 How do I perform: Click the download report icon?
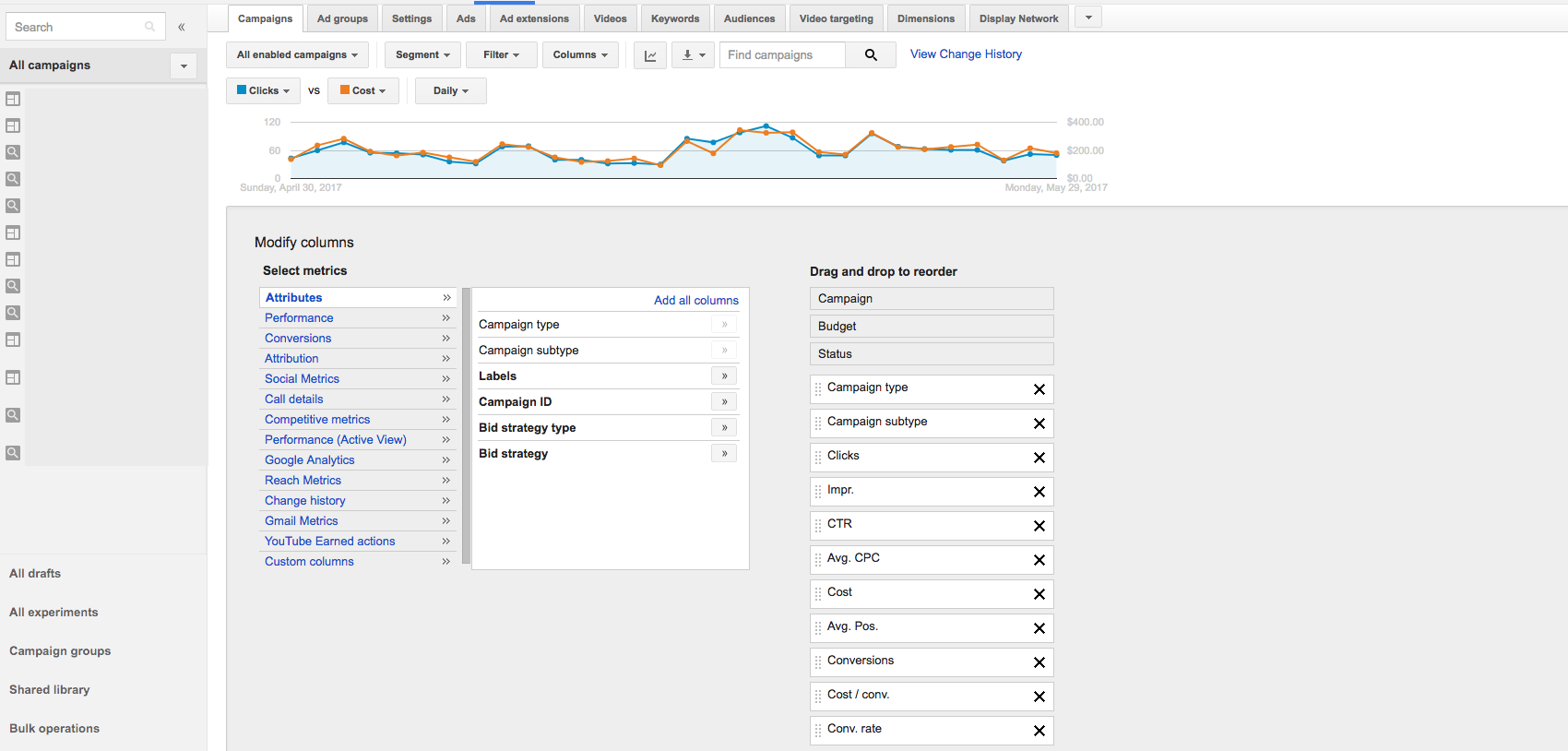point(692,55)
